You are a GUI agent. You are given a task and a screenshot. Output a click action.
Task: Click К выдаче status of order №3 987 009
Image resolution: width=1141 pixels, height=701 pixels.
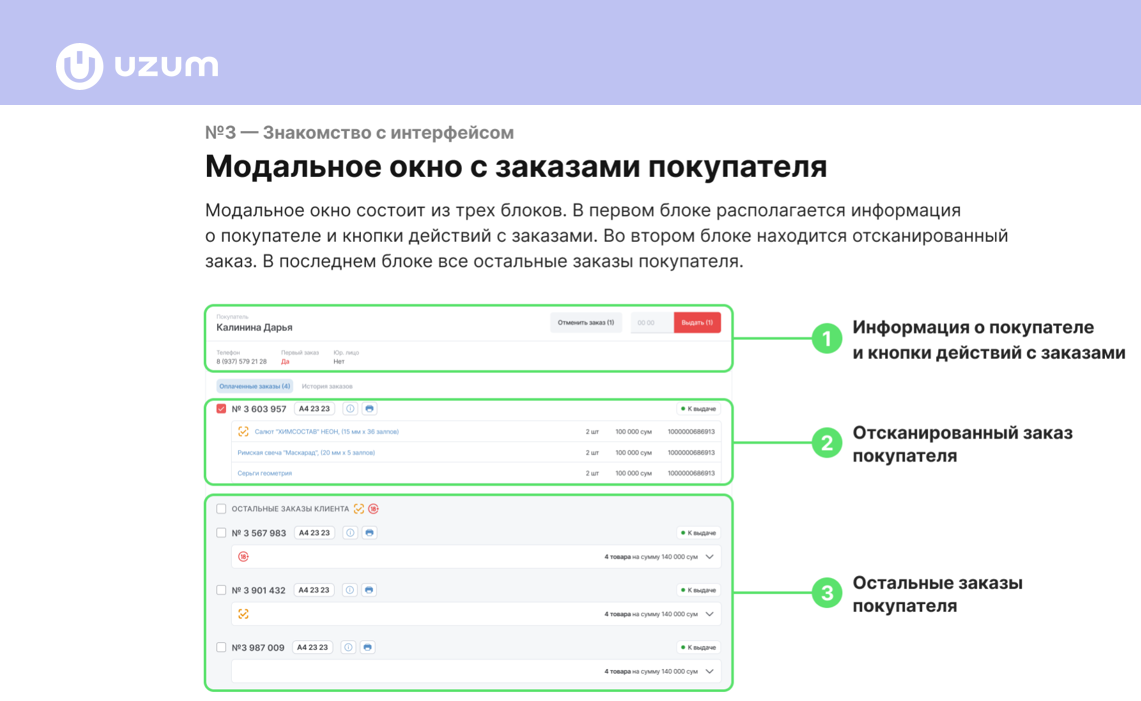pyautogui.click(x=699, y=647)
